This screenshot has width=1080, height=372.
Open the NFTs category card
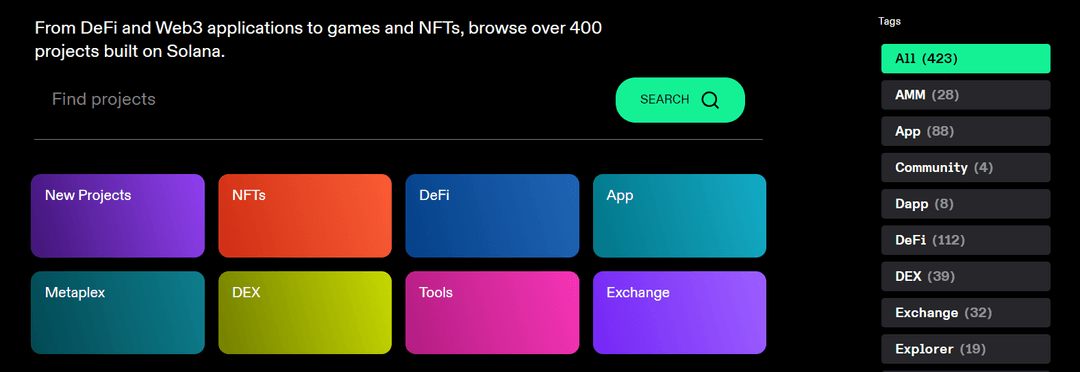305,216
